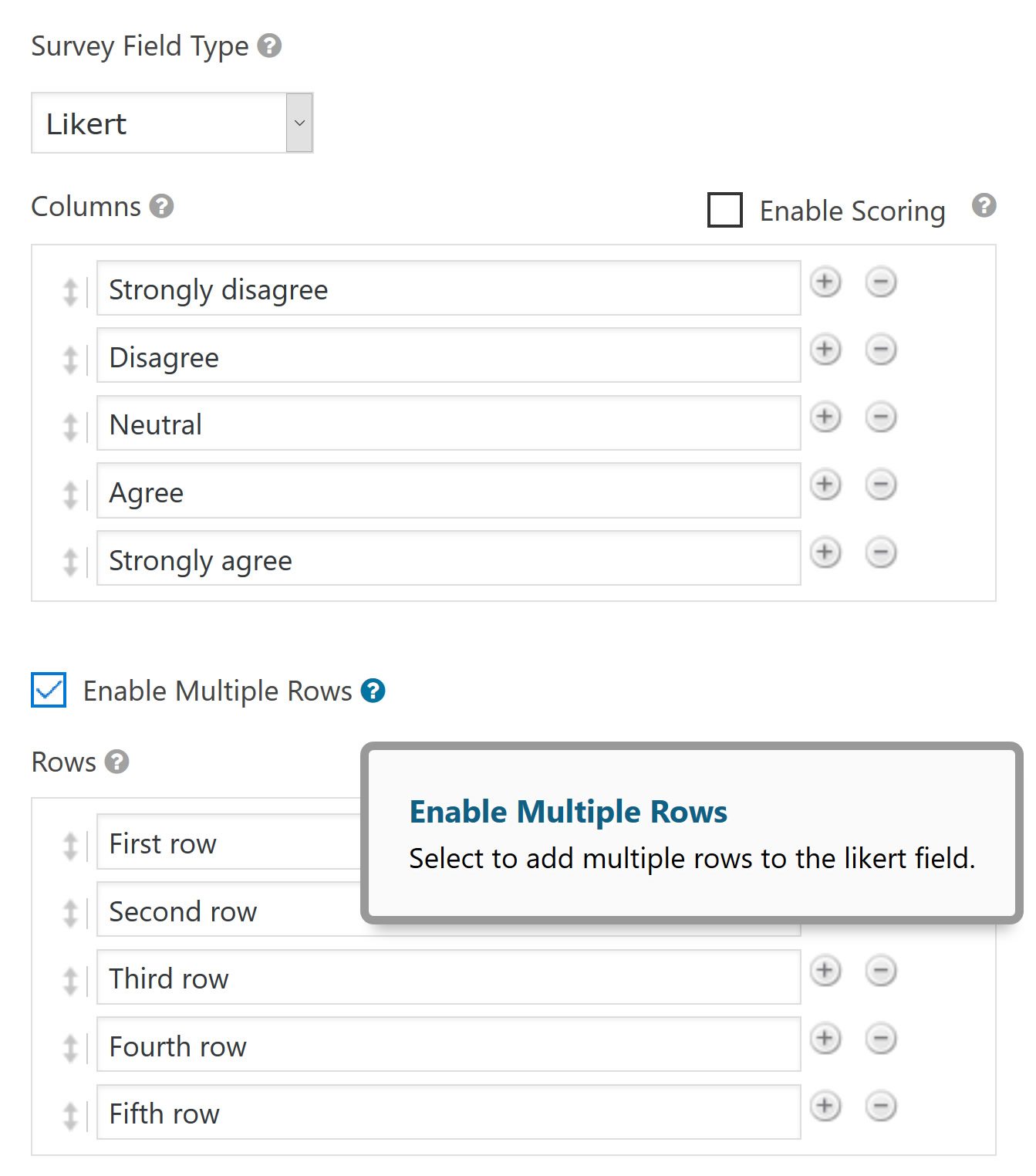This screenshot has height=1176, width=1036.
Task: Click the help icon next to Columns
Action: coord(160,207)
